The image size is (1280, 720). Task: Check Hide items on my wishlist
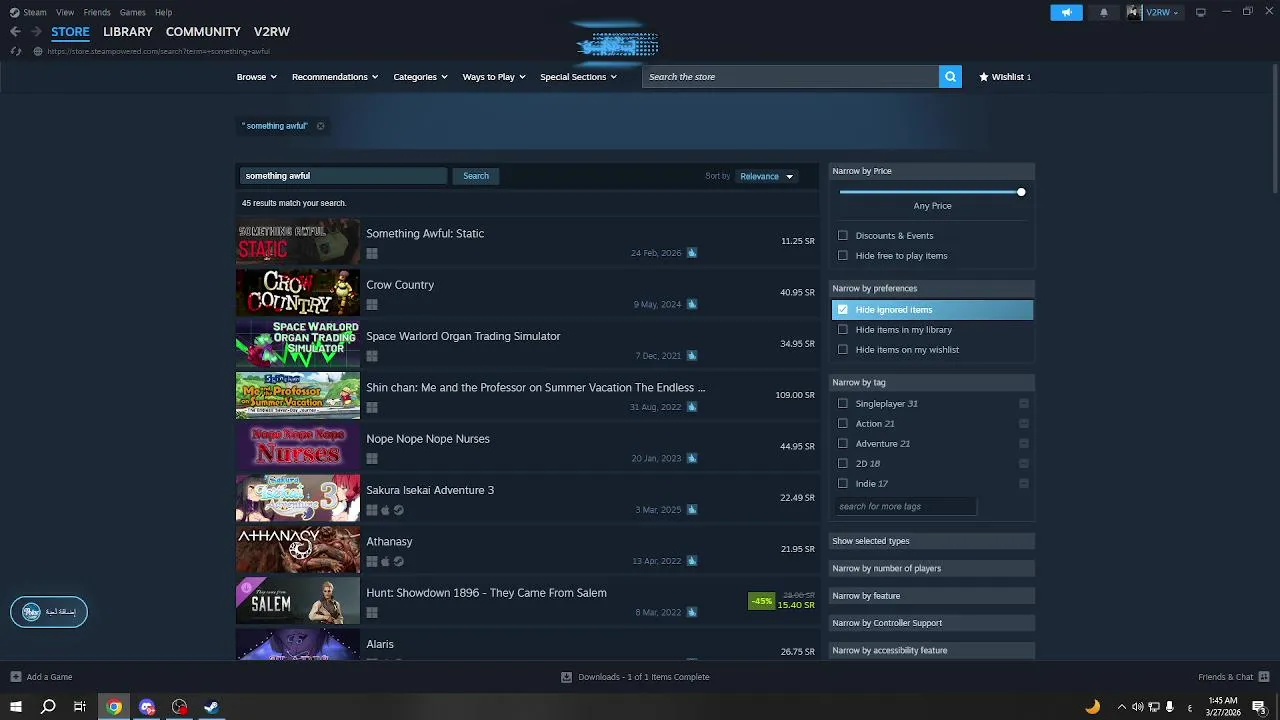(x=843, y=350)
